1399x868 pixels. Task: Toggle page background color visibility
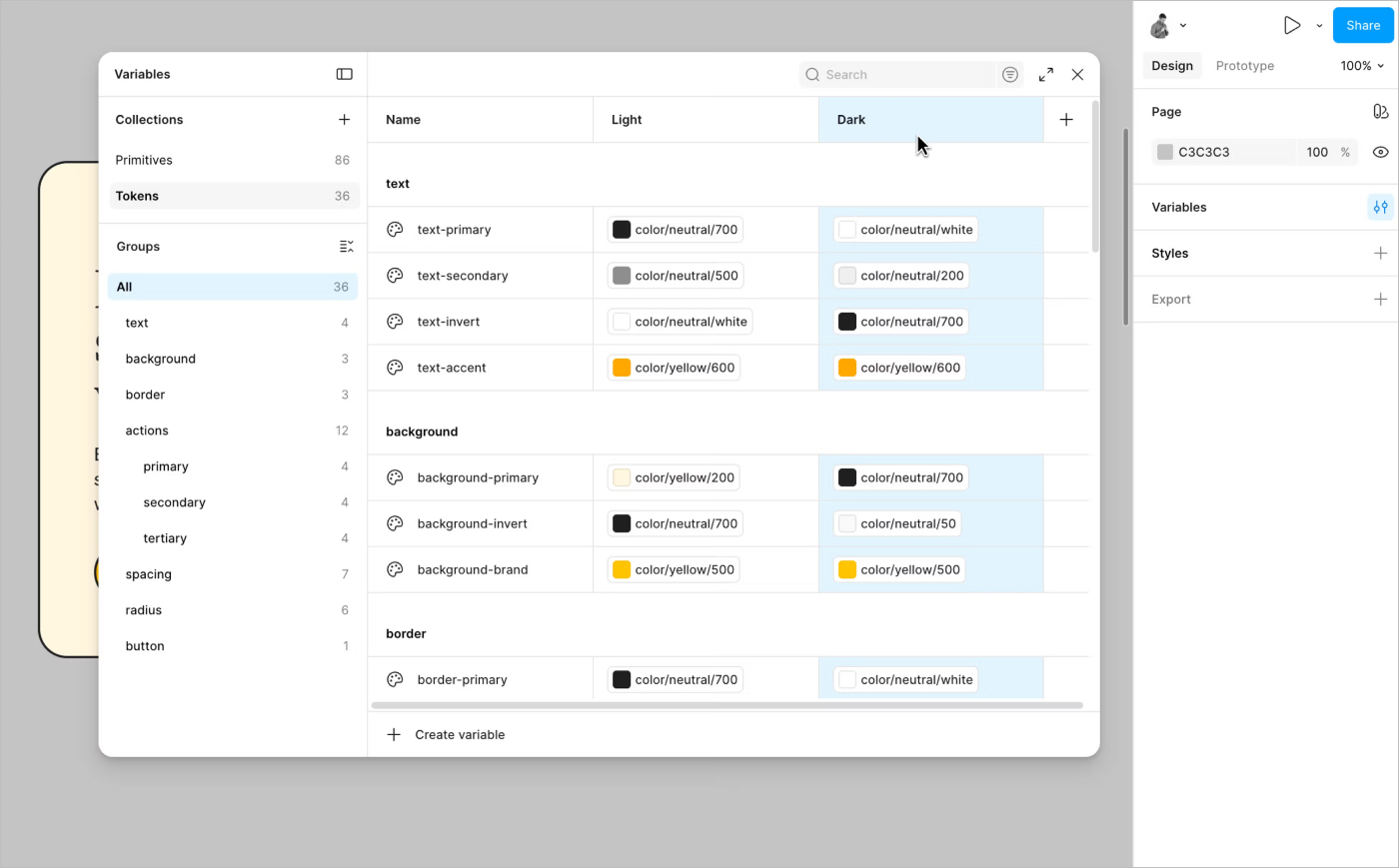tap(1380, 153)
